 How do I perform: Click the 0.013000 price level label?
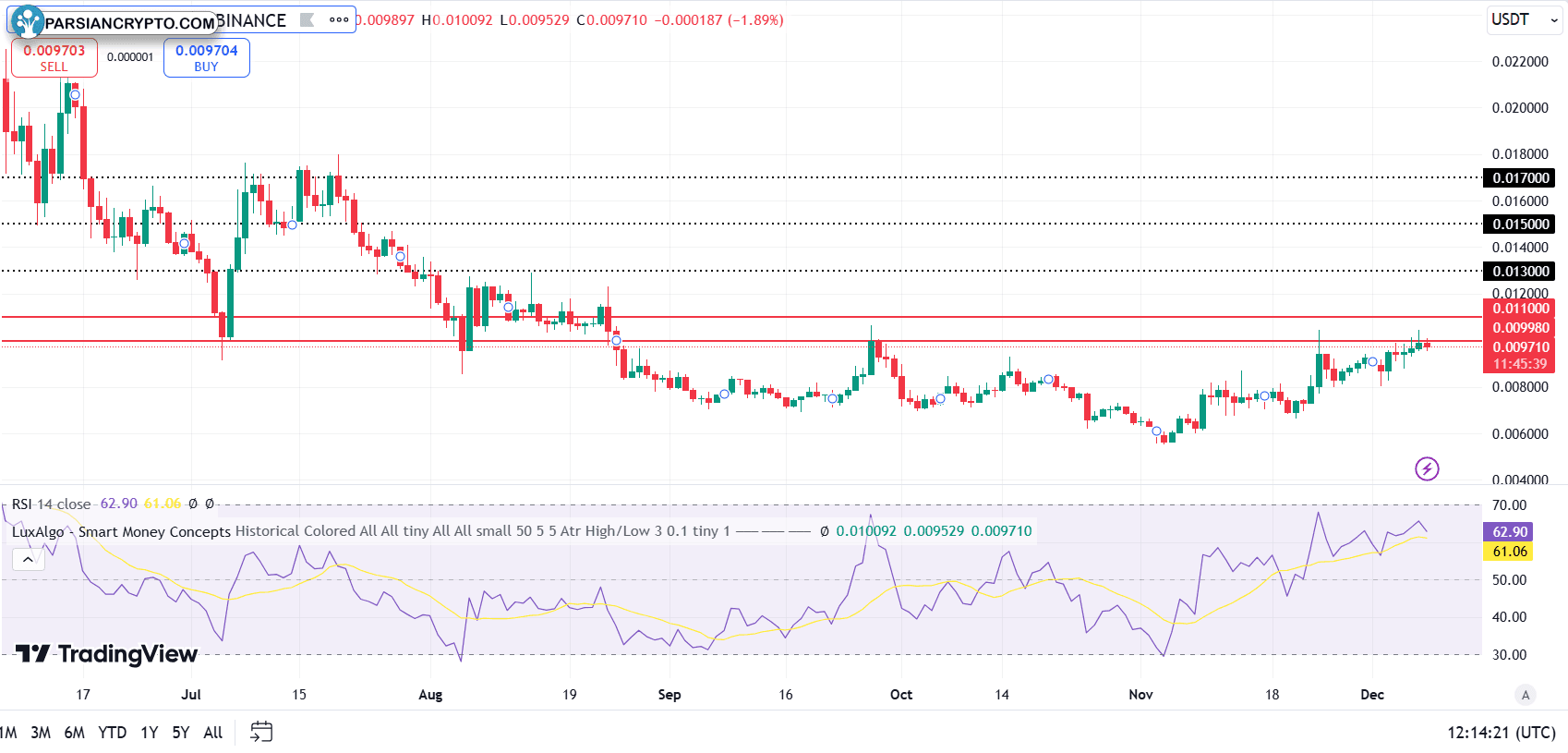tap(1519, 271)
